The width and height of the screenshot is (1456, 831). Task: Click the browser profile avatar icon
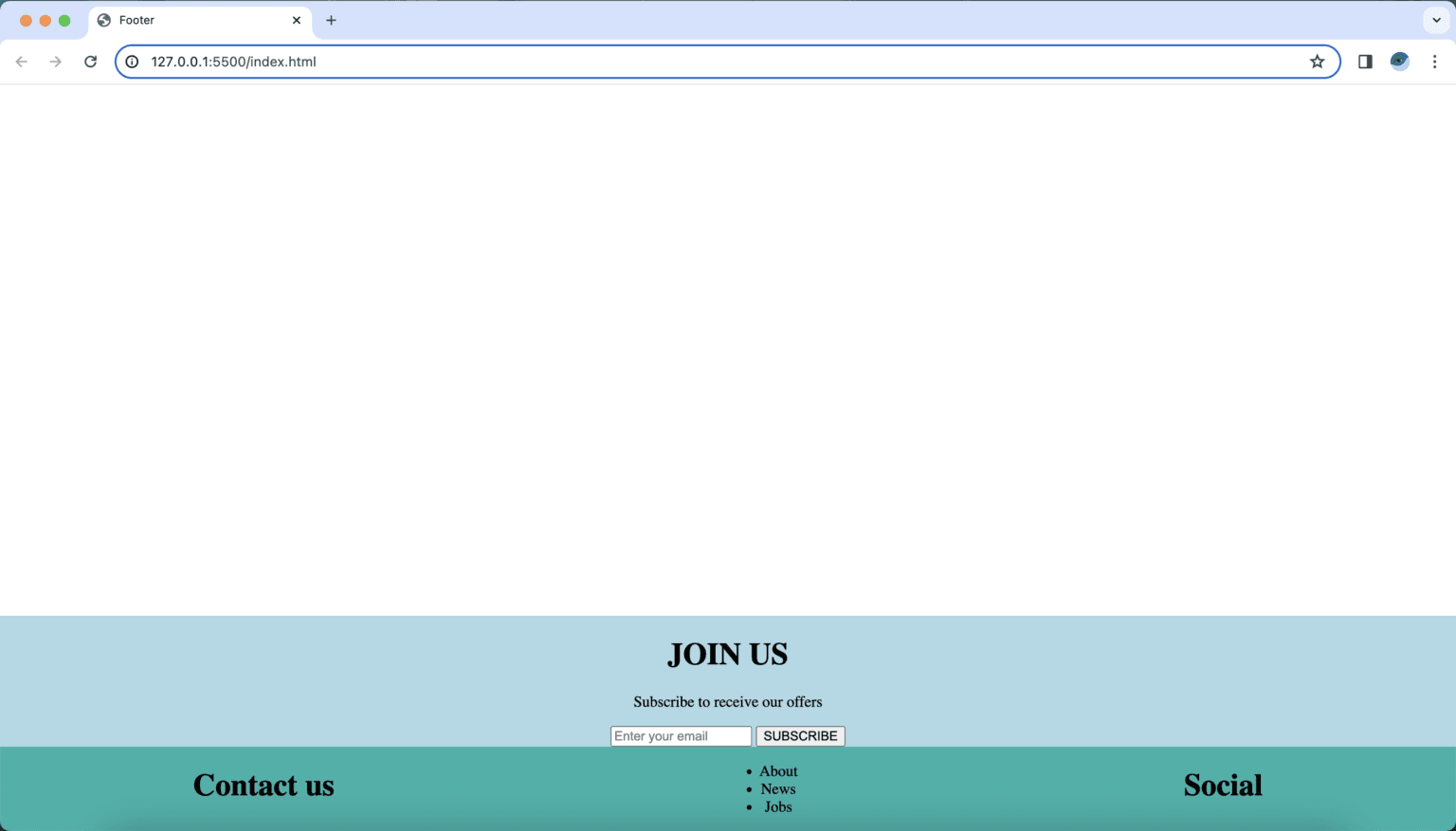pos(1399,61)
